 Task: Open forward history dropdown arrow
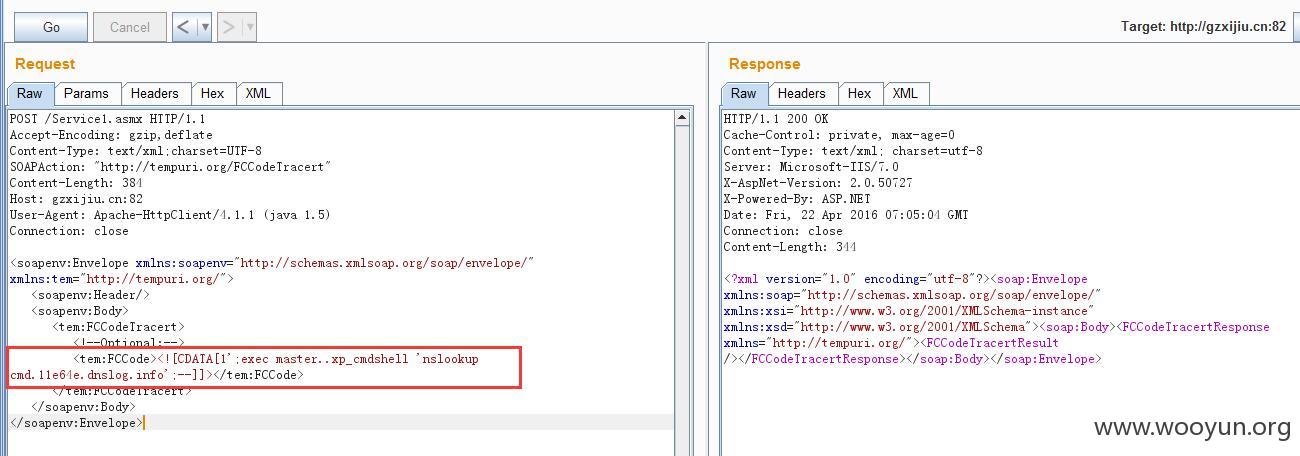pos(250,27)
